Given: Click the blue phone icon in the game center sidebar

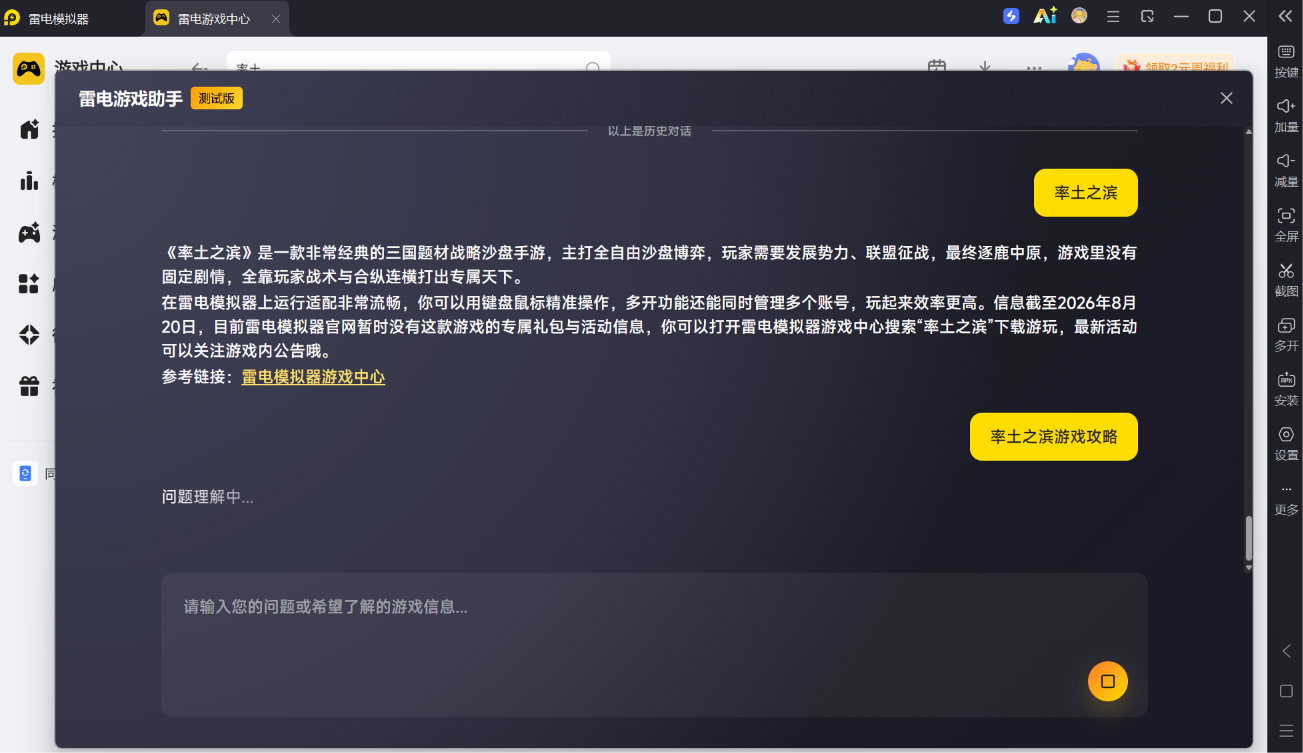Looking at the screenshot, I should [x=25, y=473].
